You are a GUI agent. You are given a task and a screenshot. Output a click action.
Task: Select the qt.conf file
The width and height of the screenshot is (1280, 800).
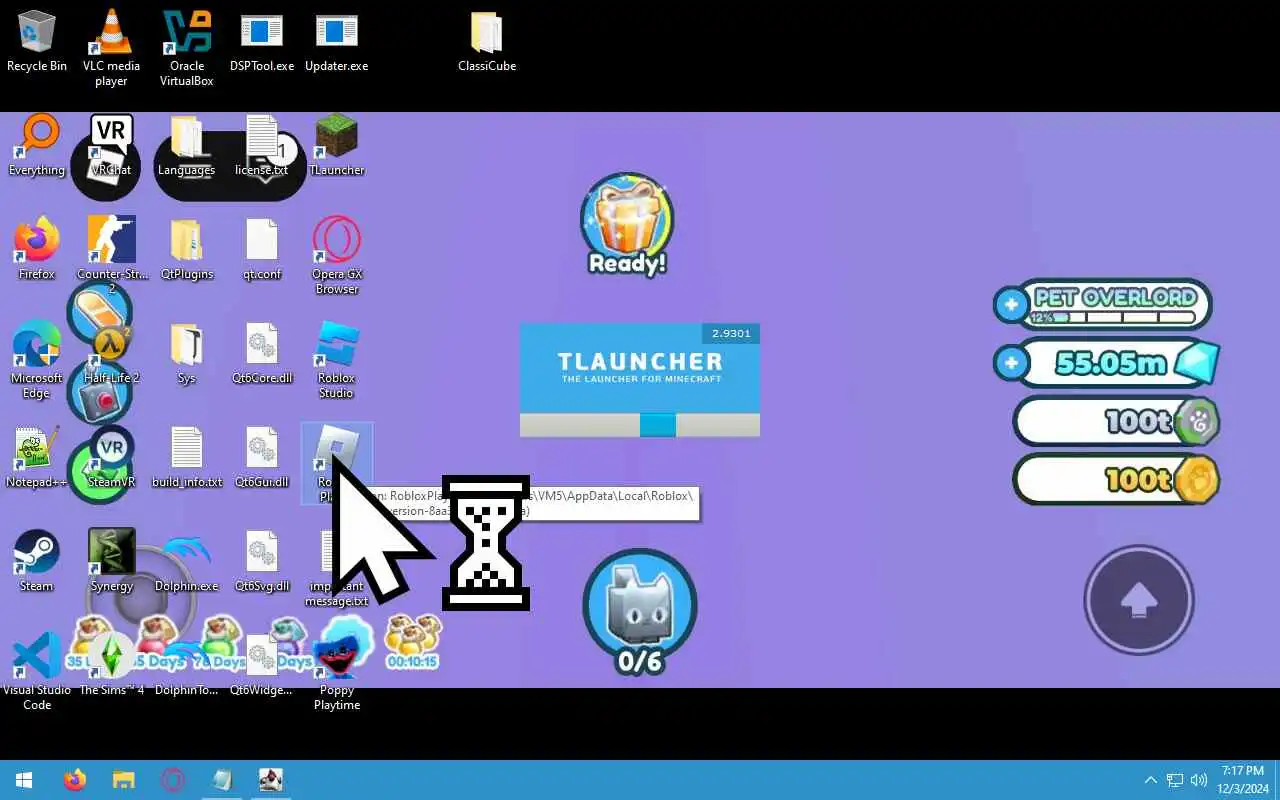pos(261,250)
